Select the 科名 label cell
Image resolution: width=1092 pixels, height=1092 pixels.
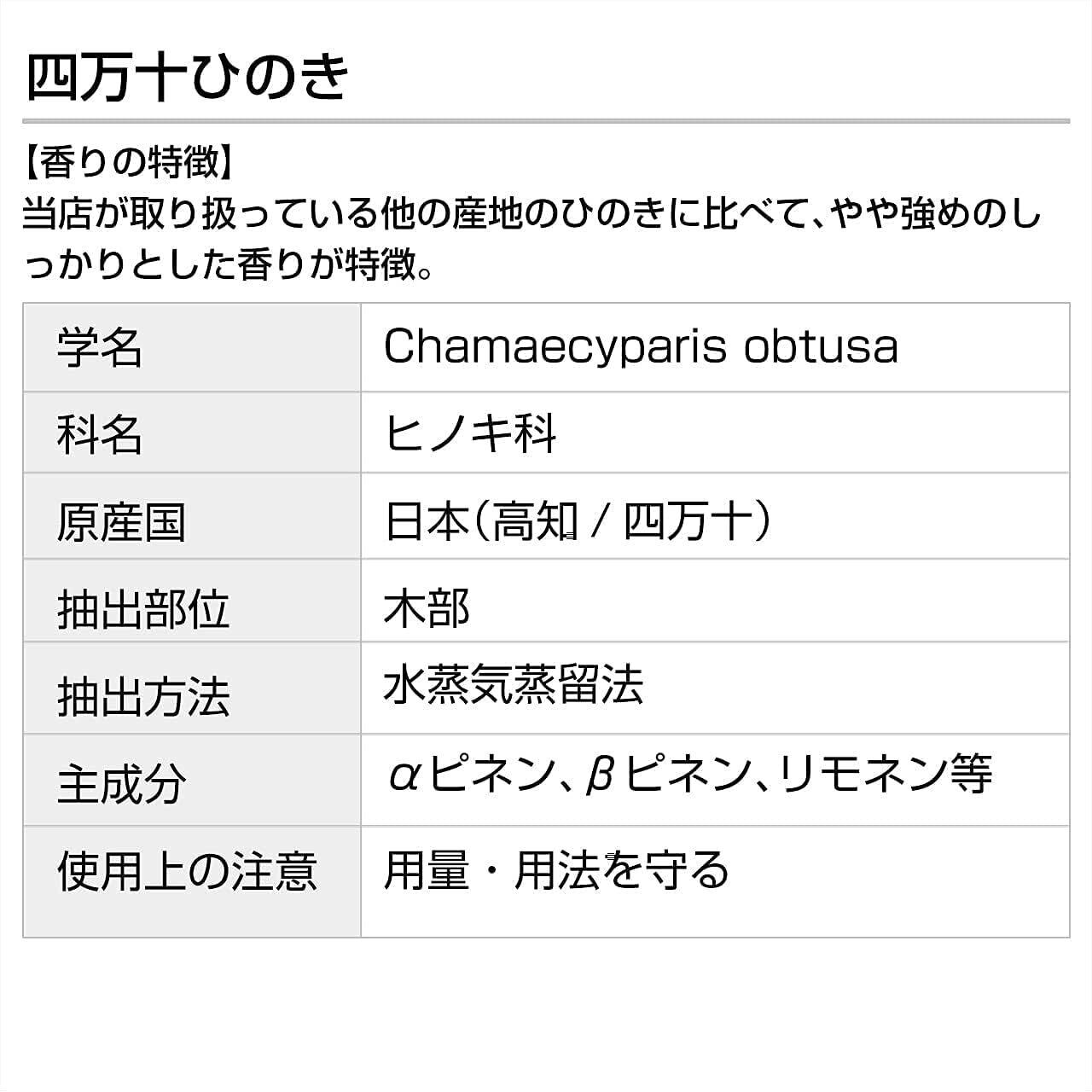pos(99,434)
